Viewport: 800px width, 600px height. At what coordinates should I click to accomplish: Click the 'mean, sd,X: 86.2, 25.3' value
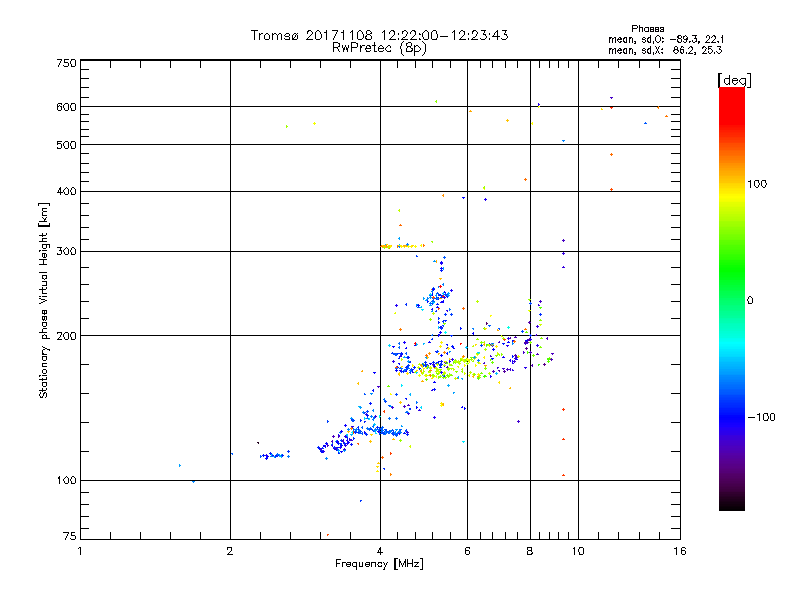(665, 50)
